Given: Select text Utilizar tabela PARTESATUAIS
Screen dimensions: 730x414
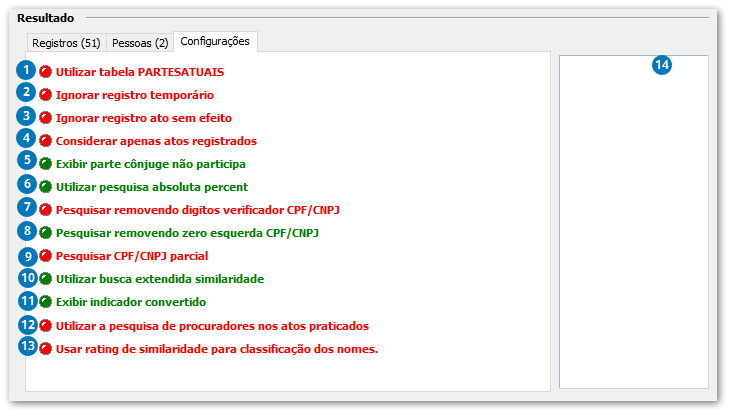Looking at the screenshot, I should pos(140,72).
